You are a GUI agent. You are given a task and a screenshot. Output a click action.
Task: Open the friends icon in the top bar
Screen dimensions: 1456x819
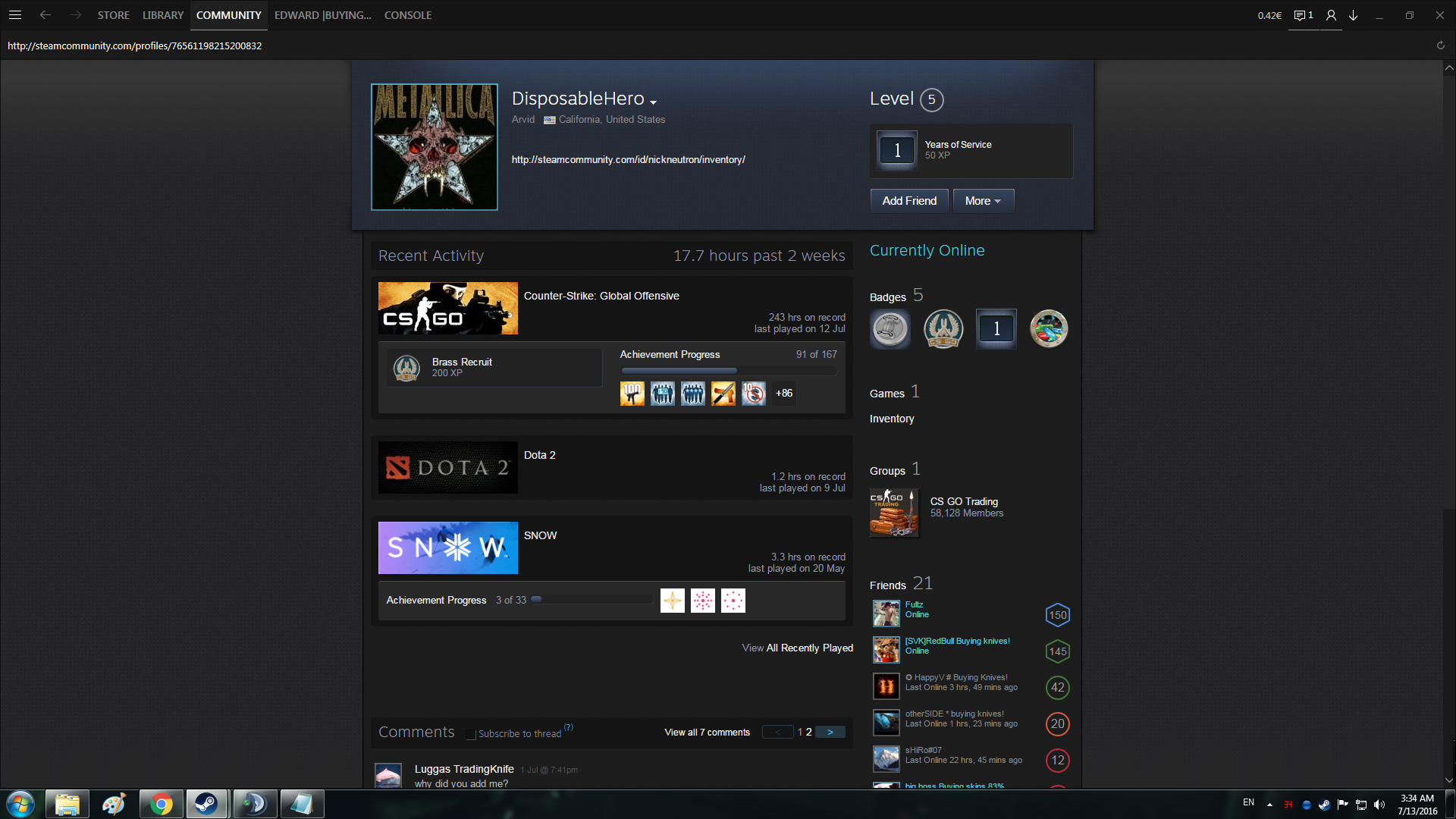click(1331, 15)
